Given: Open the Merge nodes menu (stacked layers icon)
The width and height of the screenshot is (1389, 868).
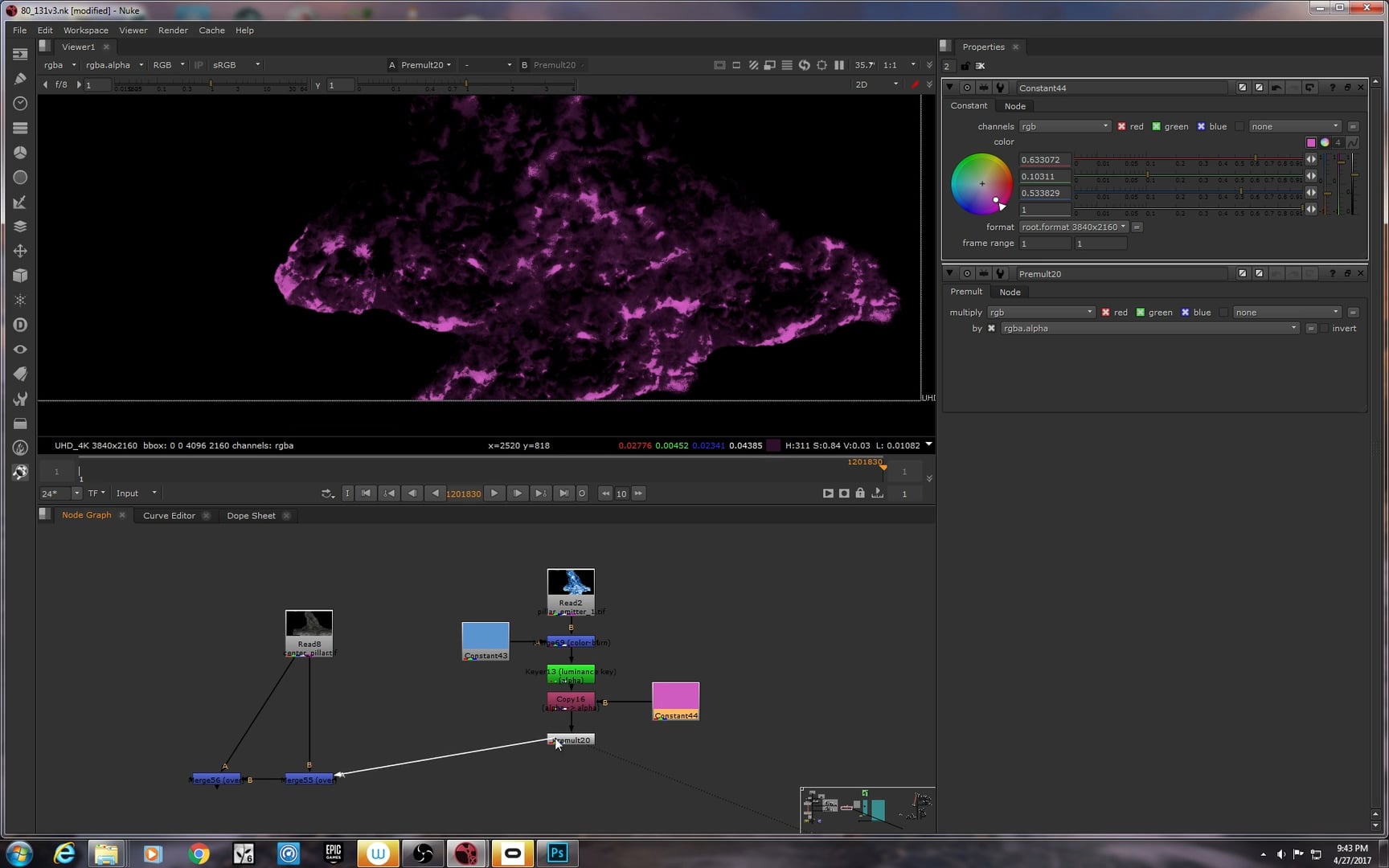Looking at the screenshot, I should [20, 226].
